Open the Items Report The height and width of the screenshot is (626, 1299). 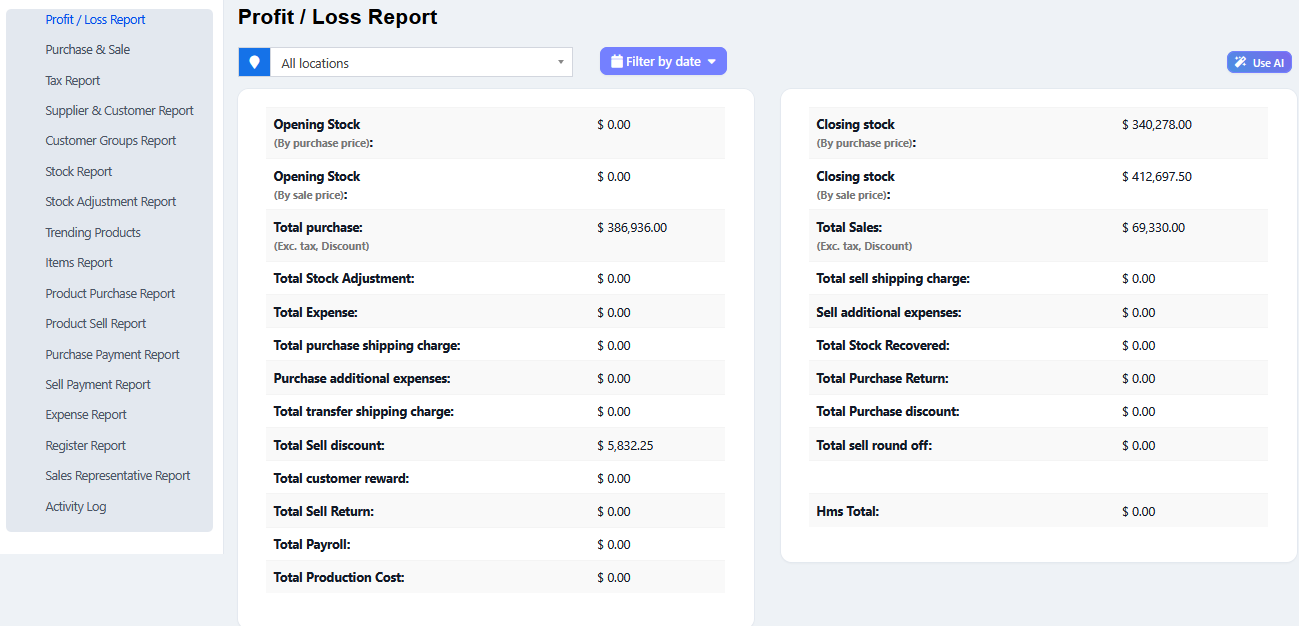pos(78,262)
